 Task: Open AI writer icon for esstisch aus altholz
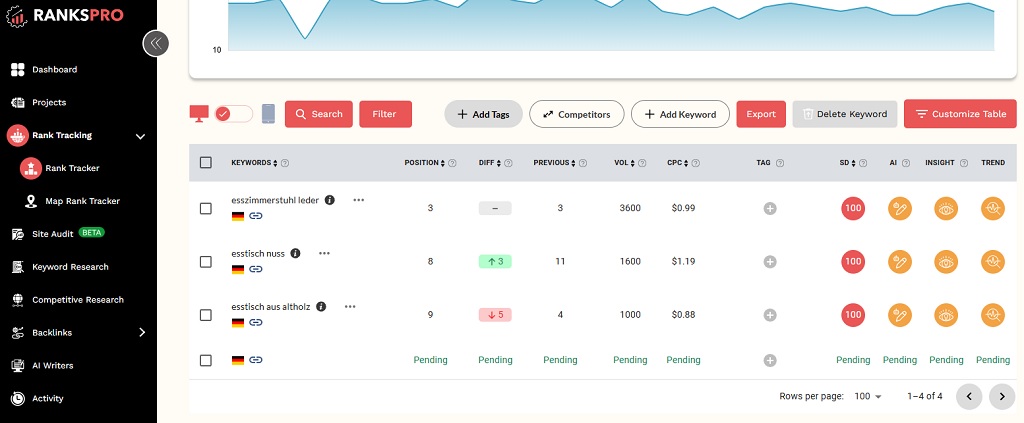(900, 315)
